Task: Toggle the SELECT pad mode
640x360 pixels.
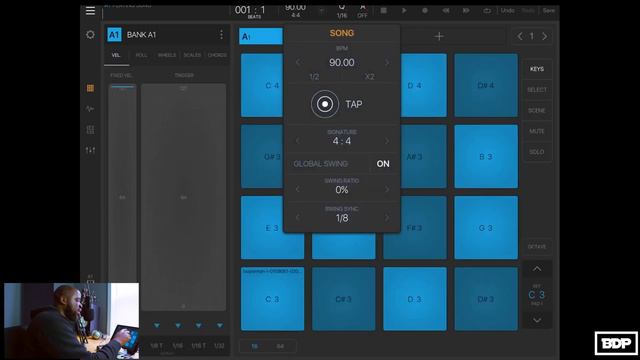Action: coord(537,90)
